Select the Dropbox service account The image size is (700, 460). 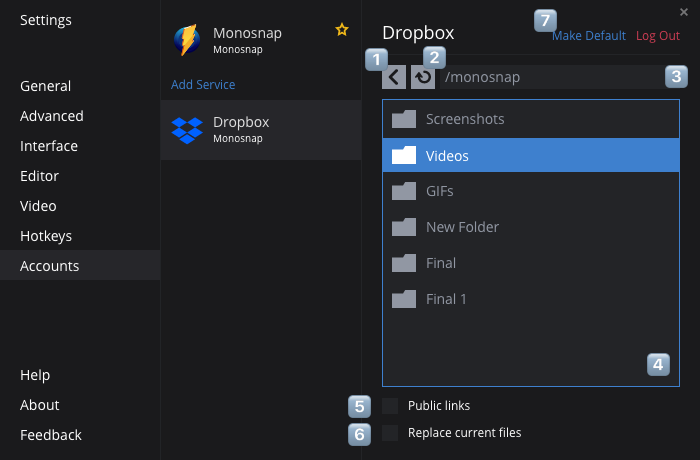pos(261,130)
